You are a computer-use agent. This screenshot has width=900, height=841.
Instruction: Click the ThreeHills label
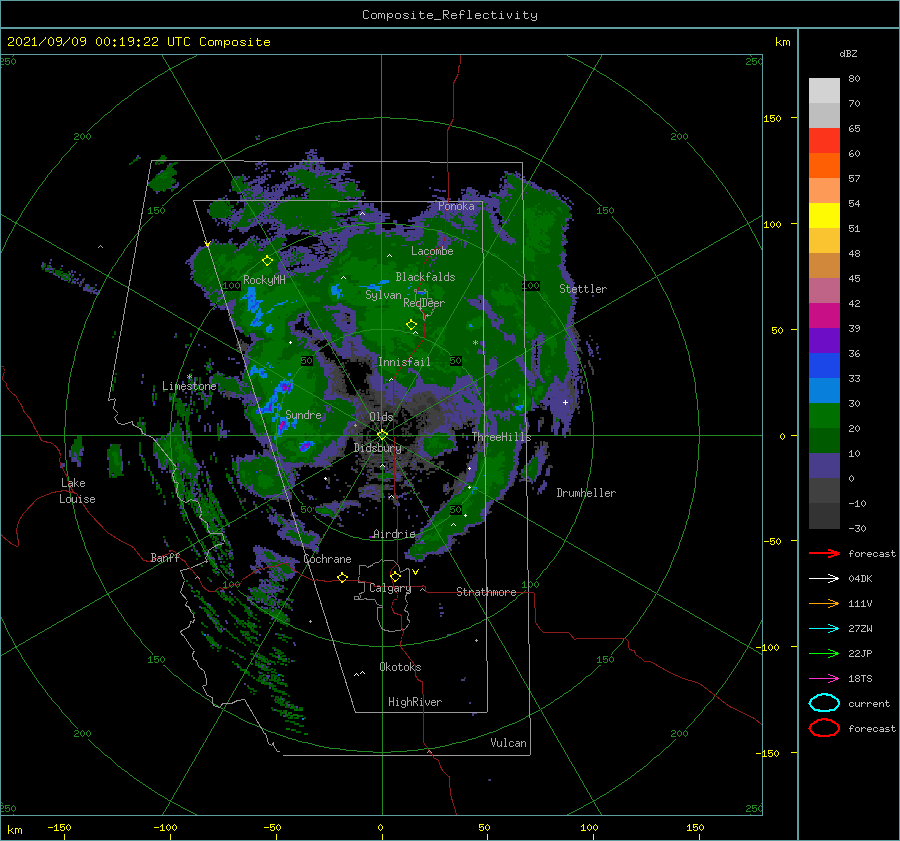pyautogui.click(x=502, y=437)
